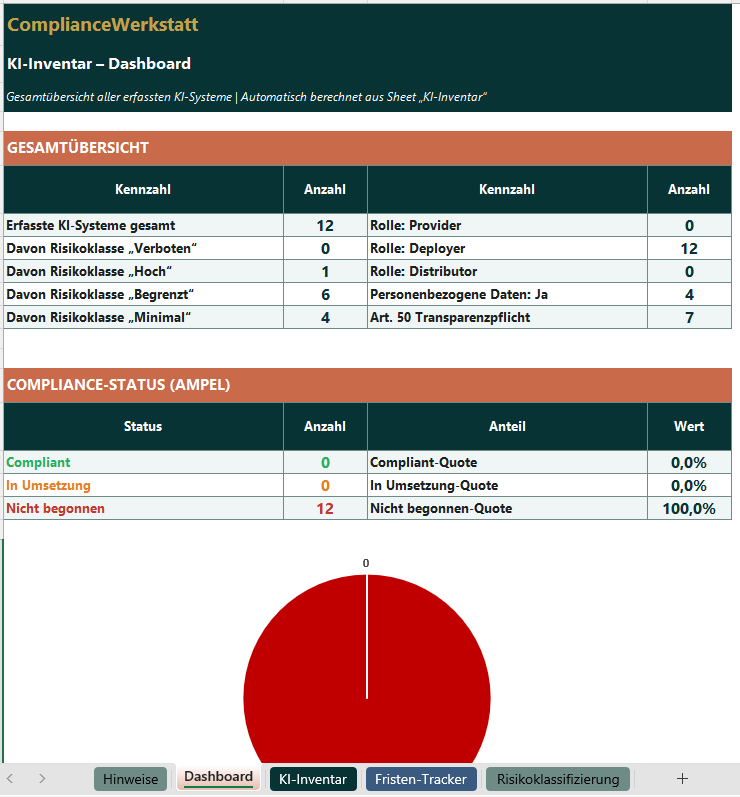The height and width of the screenshot is (797, 740).
Task: Switch to the KI-Inventar sheet tab
Action: pos(313,779)
